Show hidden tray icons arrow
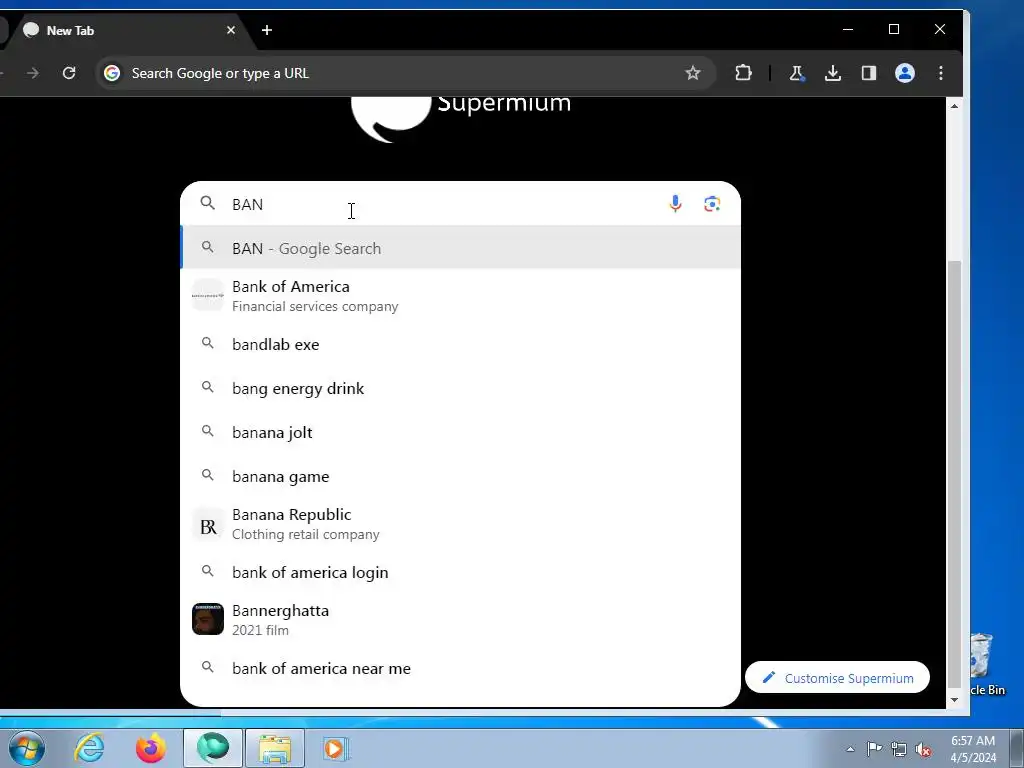Viewport: 1024px width, 768px height. 850,749
